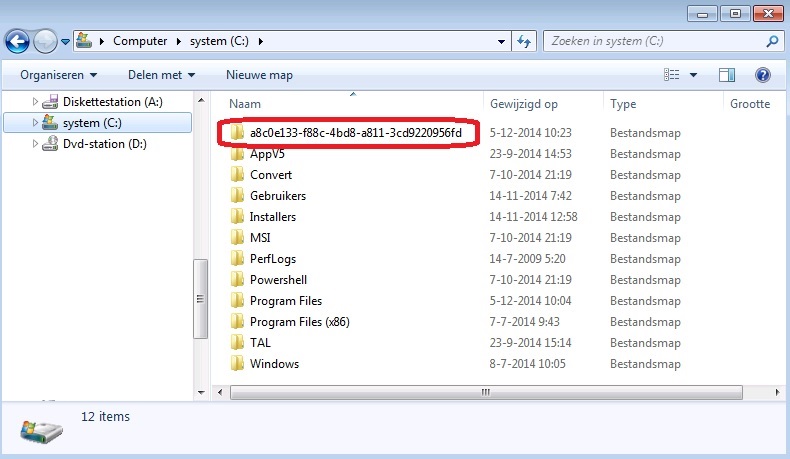Expand the address bar history dropdown
Screen dimensions: 790x459
[x=502, y=42]
